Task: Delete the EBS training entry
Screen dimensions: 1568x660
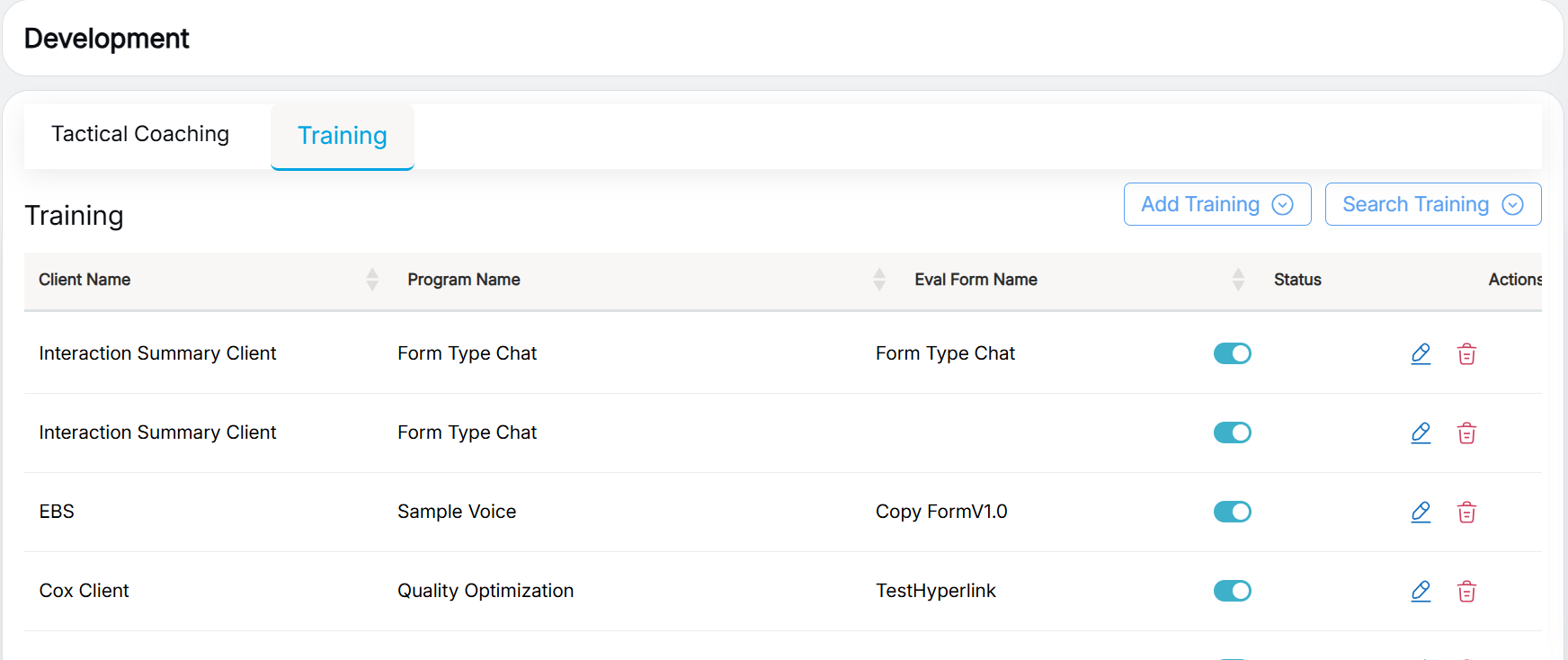Action: pyautogui.click(x=1466, y=512)
